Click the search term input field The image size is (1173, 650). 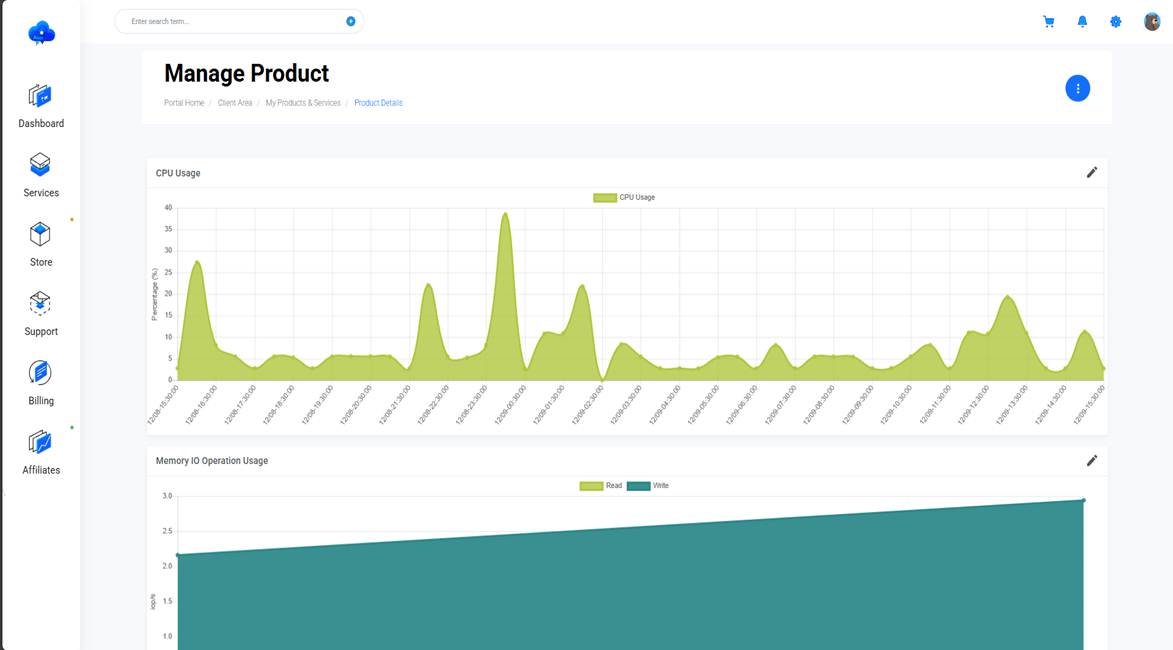[230, 21]
